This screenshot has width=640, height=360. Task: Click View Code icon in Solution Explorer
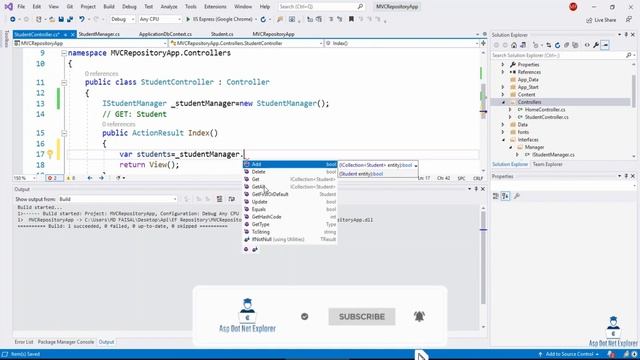(x=587, y=45)
